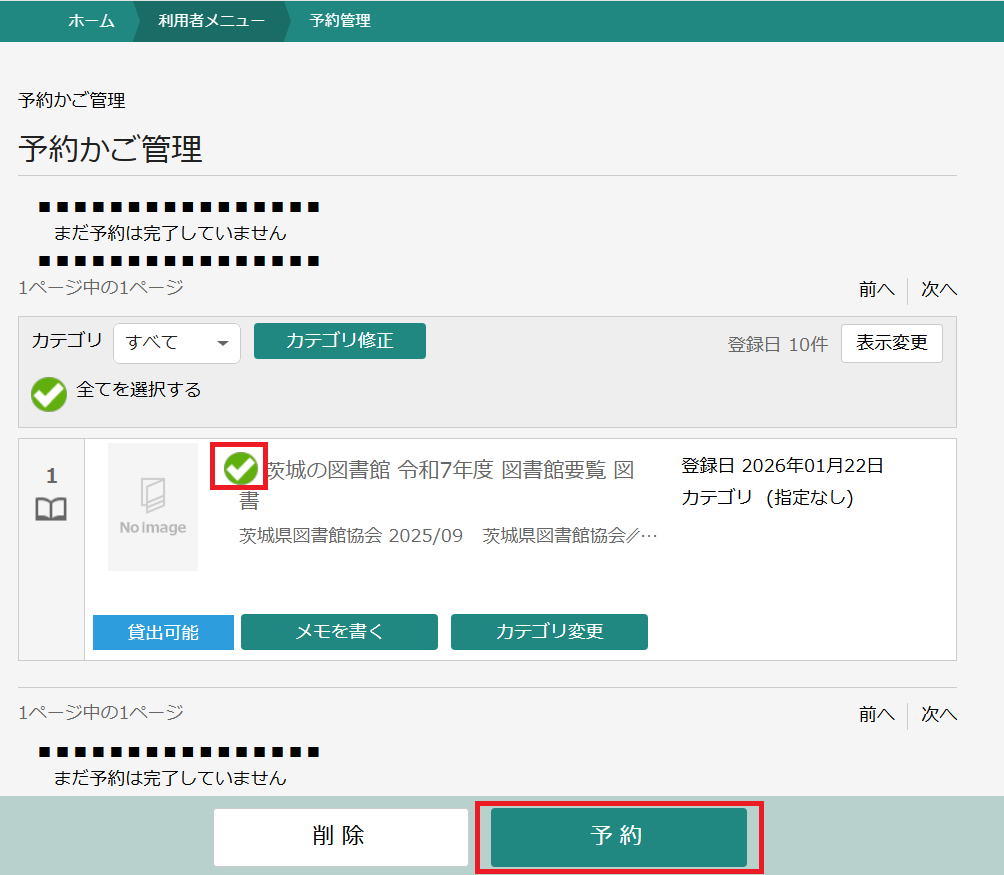1004x875 pixels.
Task: Open the カテゴリ dropdown showing すべて
Action: click(x=177, y=343)
